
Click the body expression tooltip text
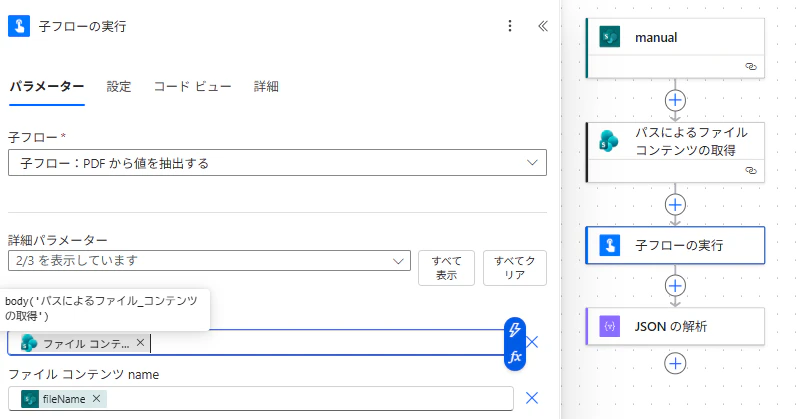101,308
